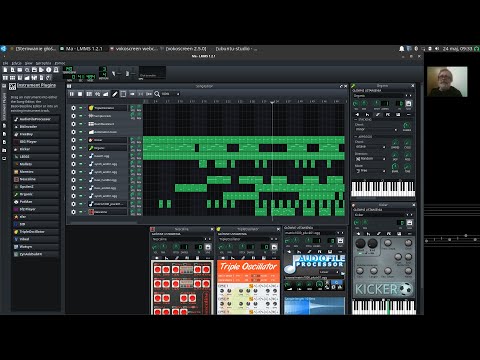Add an automation track in Song Editor
480x360 pixels.
[106, 94]
